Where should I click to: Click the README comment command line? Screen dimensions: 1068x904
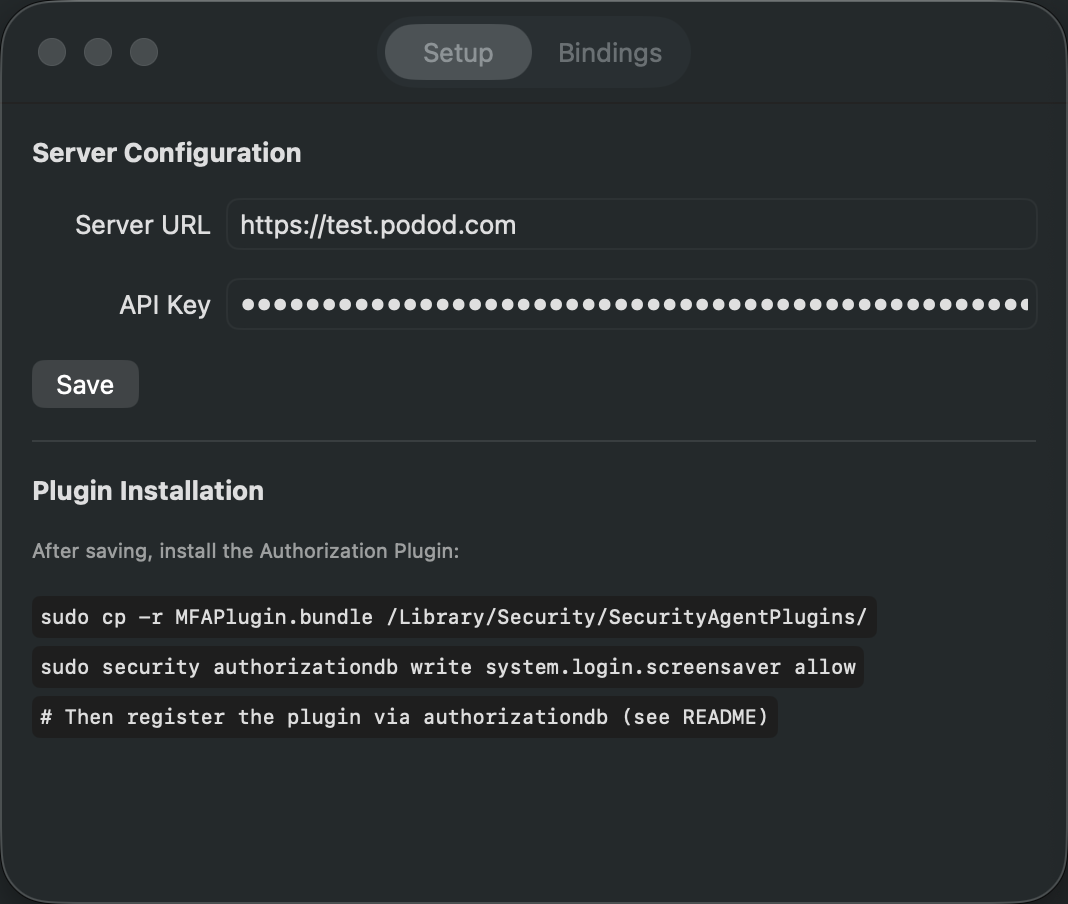pos(404,717)
